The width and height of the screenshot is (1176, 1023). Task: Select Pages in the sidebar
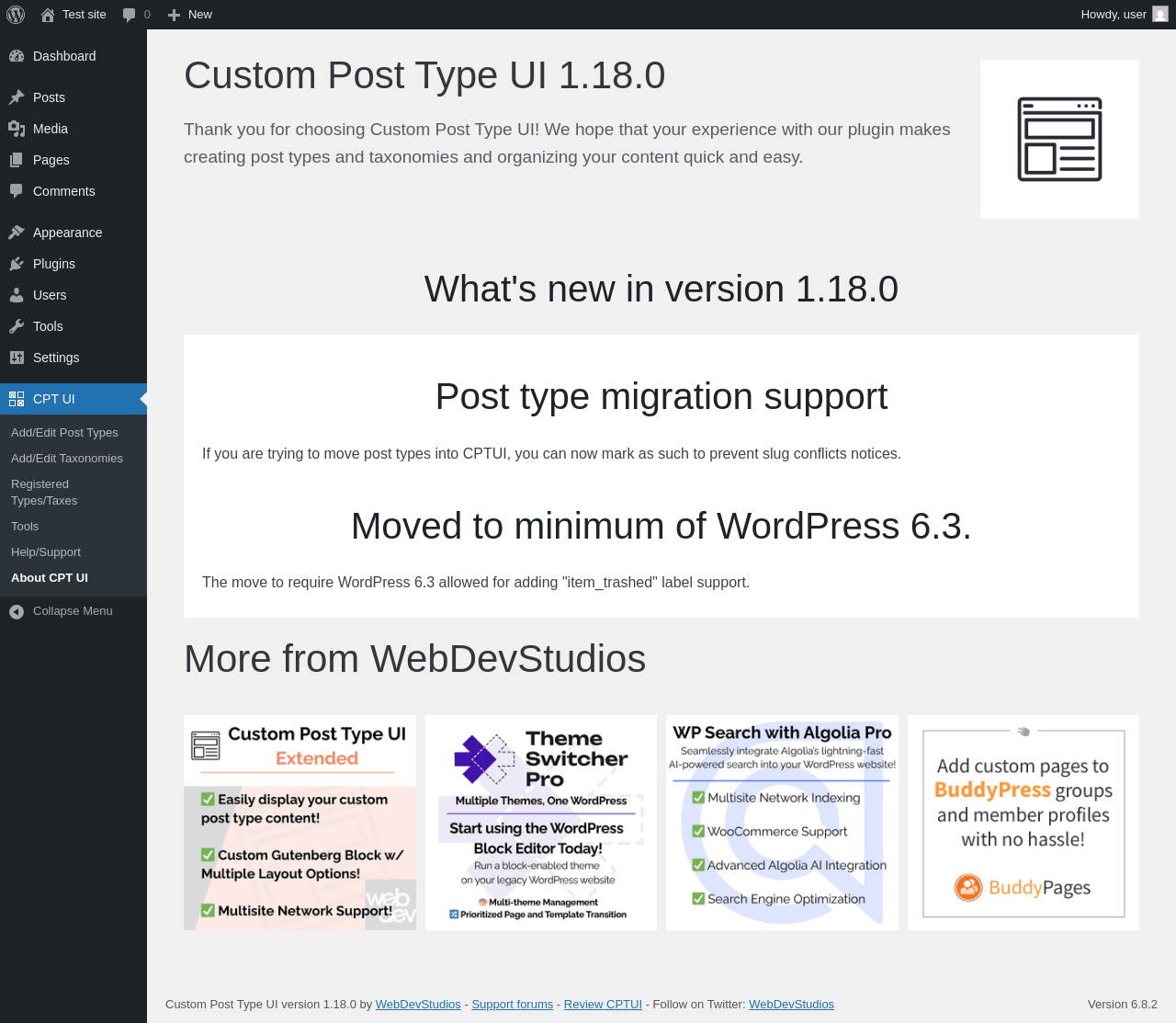(51, 160)
